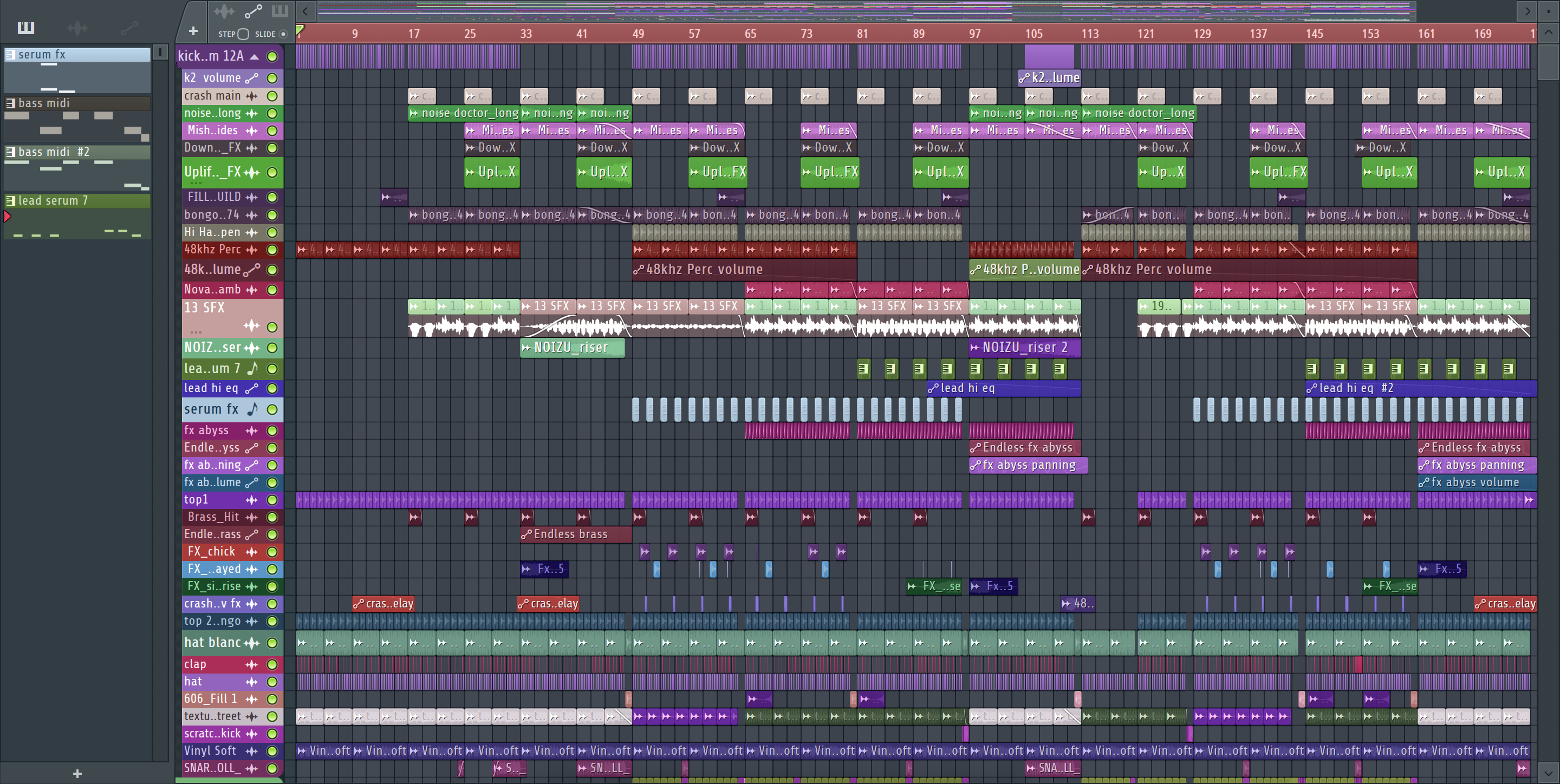Focus audio clips in playlist header
This screenshot has height=784, width=1560.
(x=224, y=11)
